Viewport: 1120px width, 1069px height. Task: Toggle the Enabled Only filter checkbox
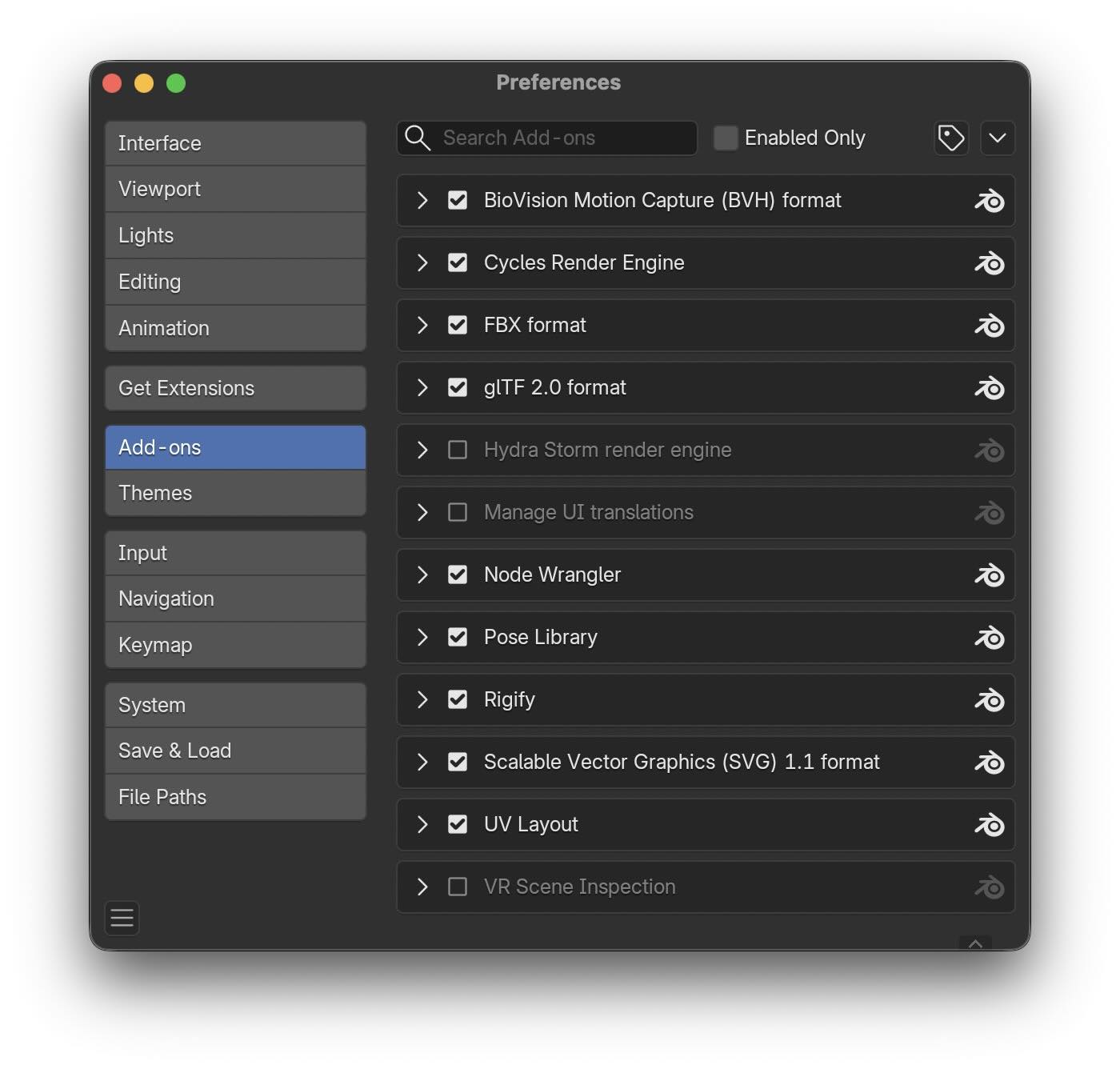click(x=725, y=138)
